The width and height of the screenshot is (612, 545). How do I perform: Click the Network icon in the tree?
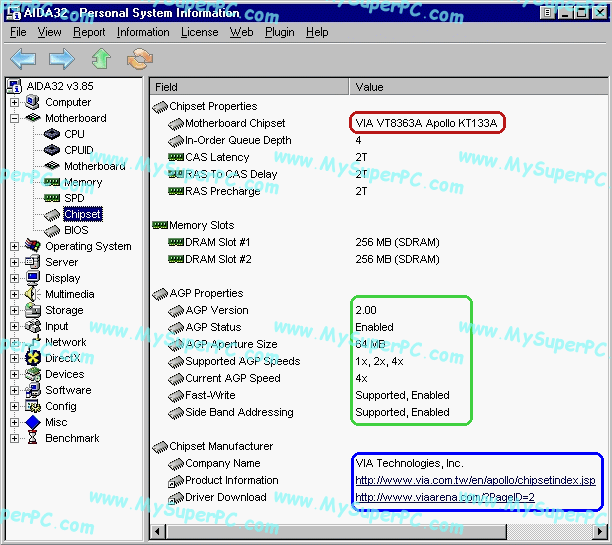(x=32, y=342)
